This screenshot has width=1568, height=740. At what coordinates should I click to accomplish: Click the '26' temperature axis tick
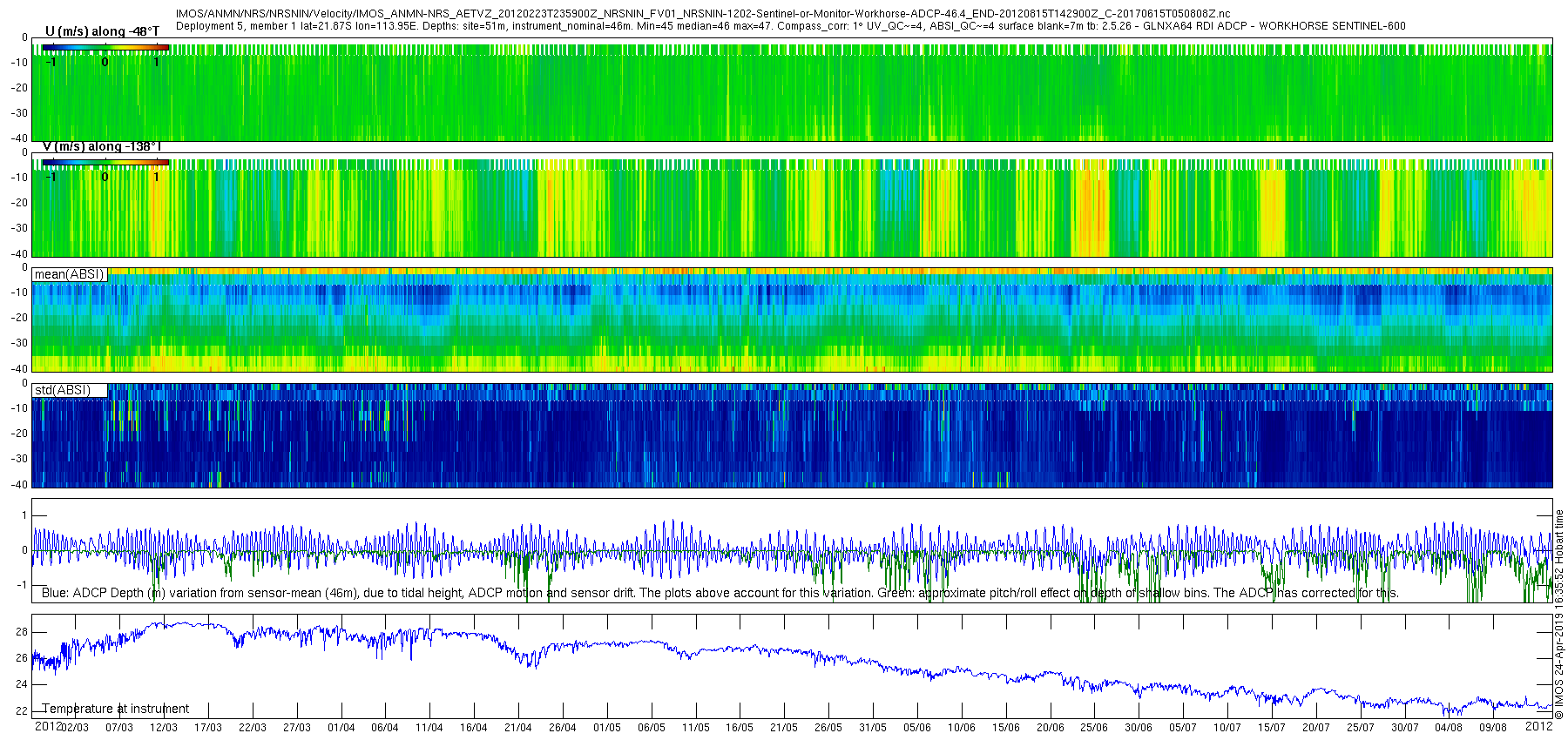(x=22, y=658)
